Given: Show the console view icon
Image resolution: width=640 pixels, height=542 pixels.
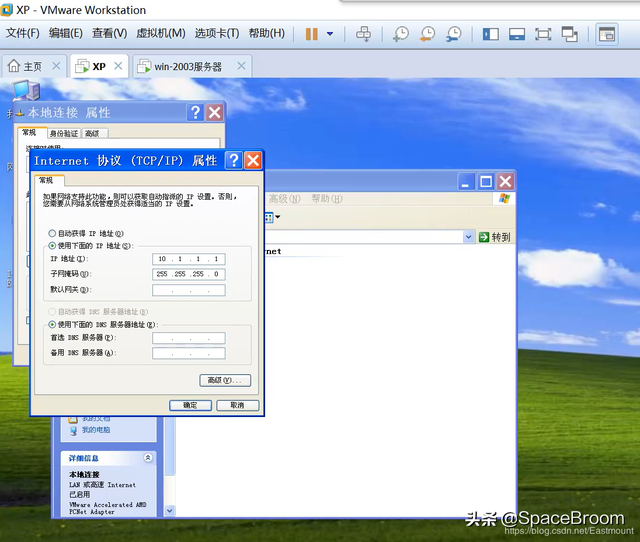Looking at the screenshot, I should (x=607, y=34).
